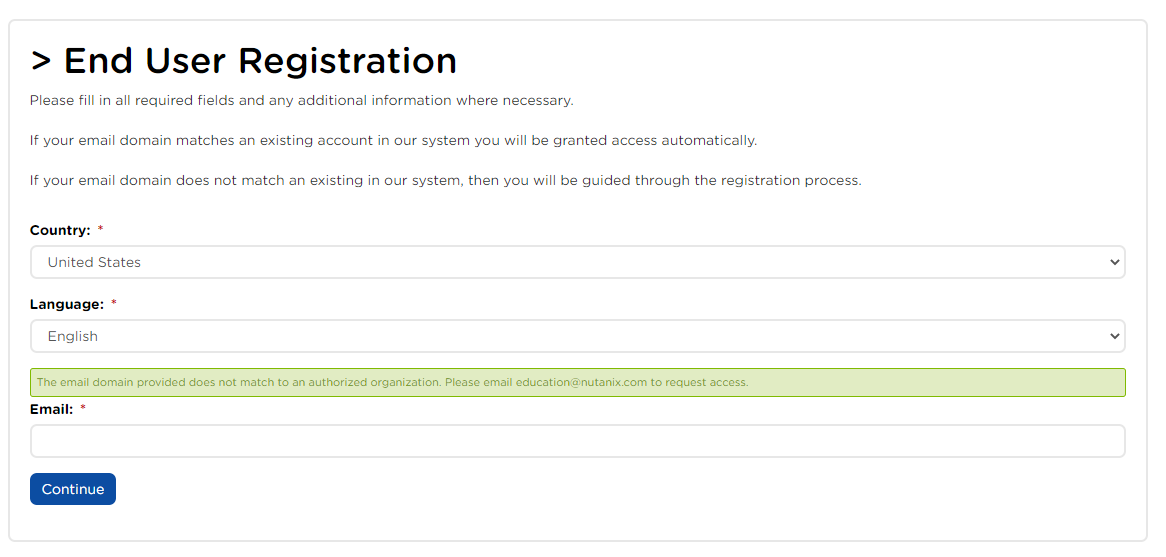Click the chevron arrow on the Language select

pos(1115,336)
